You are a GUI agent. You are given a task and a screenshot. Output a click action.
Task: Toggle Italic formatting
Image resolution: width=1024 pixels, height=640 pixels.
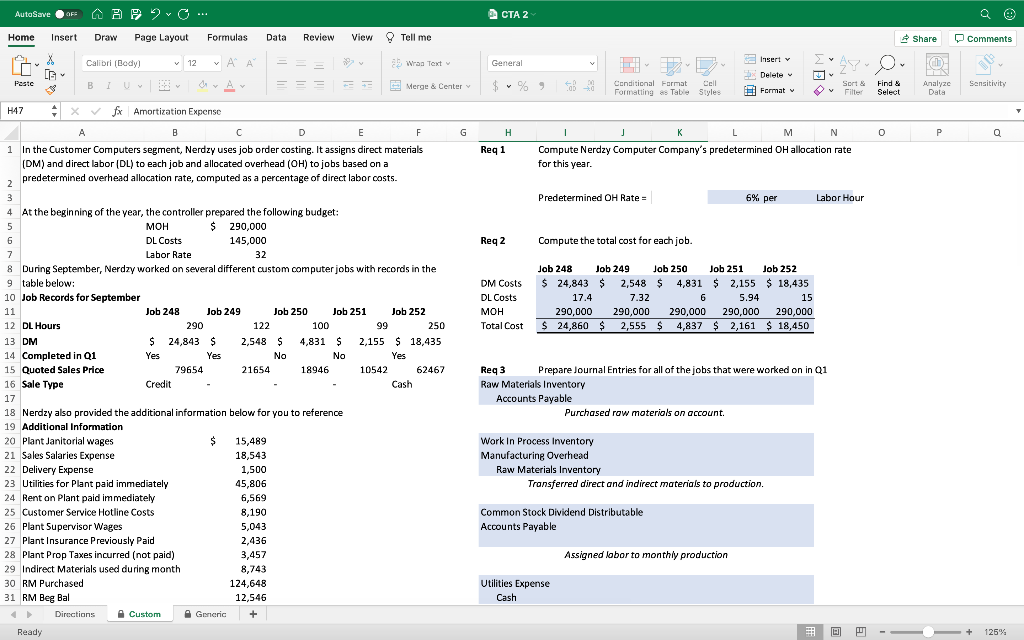click(x=108, y=86)
